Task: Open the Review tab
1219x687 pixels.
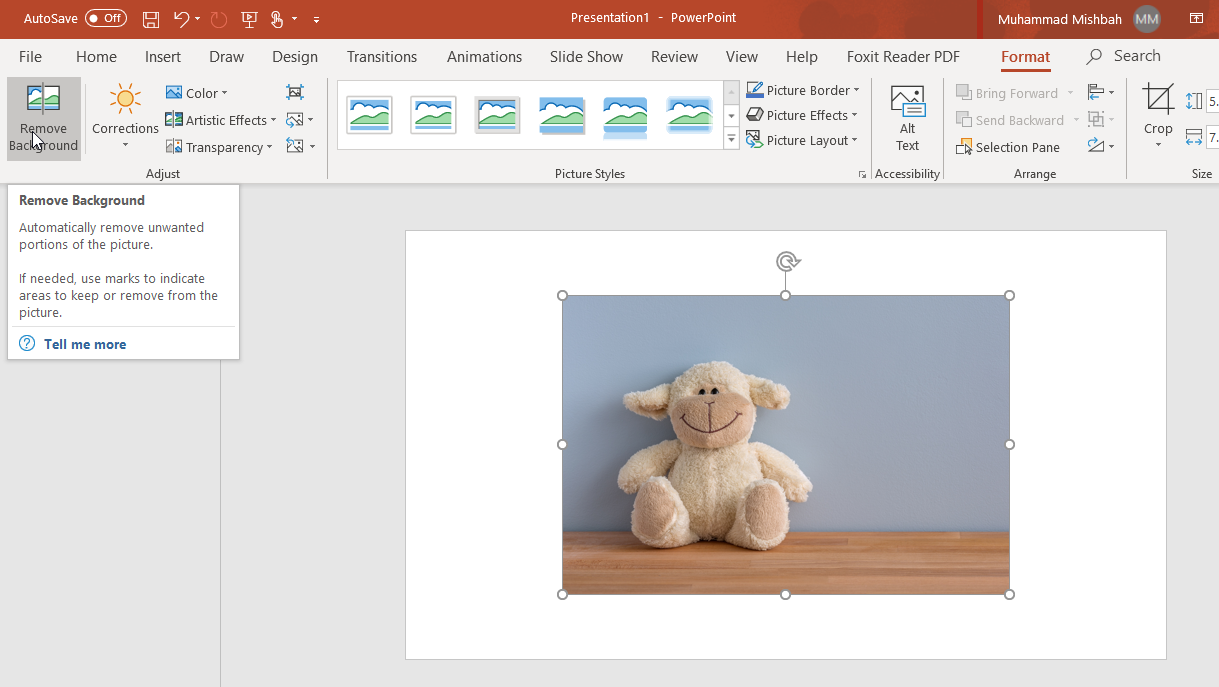Action: coord(674,57)
